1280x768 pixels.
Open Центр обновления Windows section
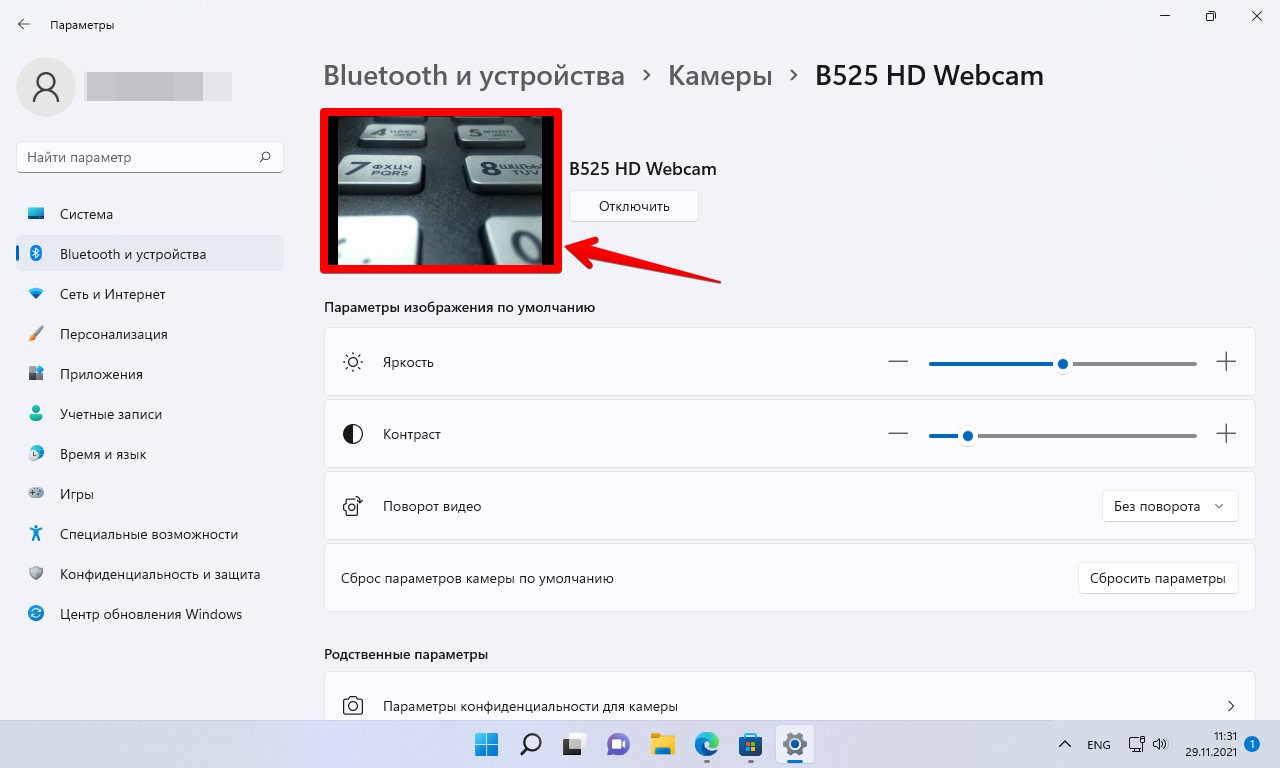(x=150, y=614)
